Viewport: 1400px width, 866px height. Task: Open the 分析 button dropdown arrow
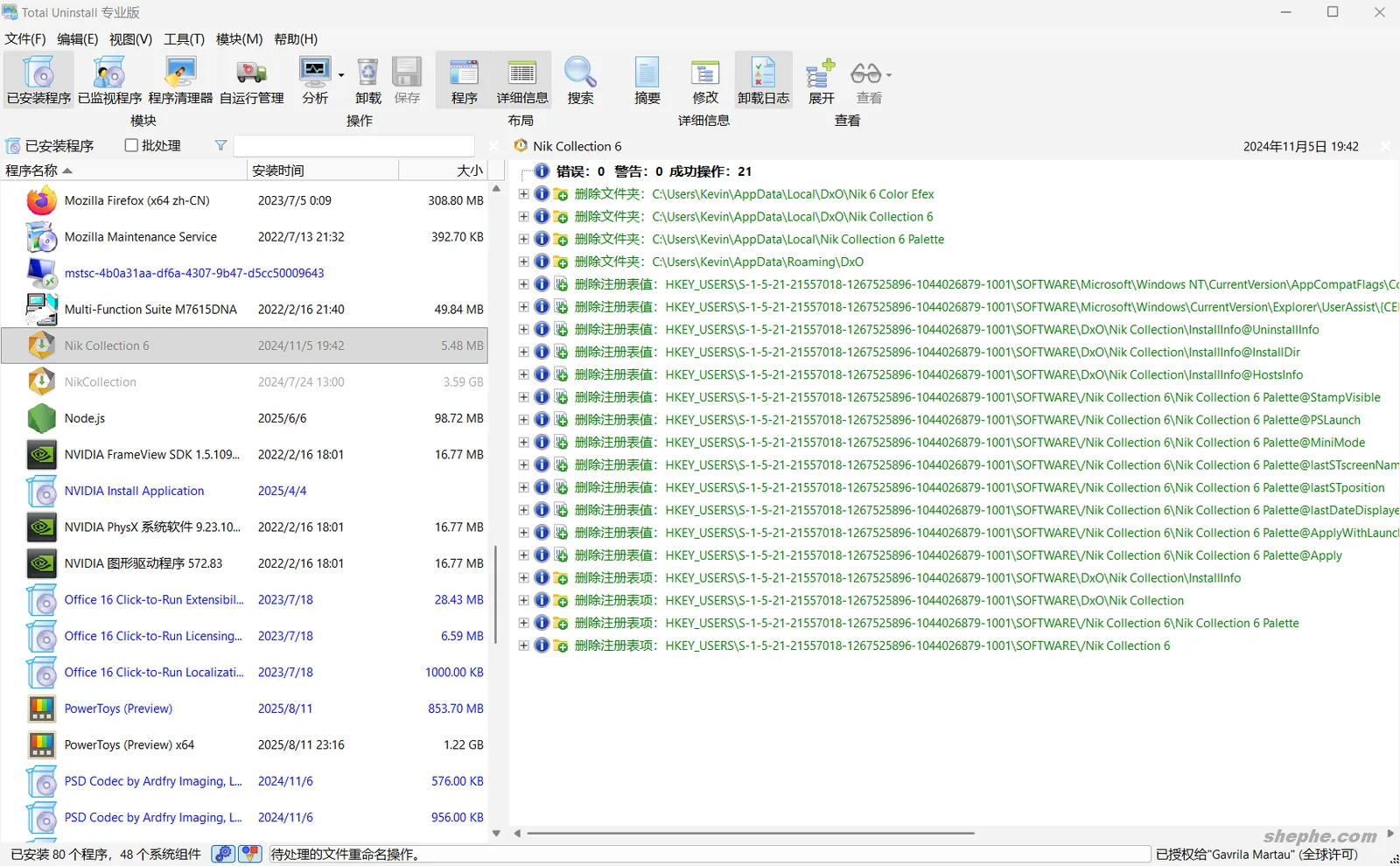(341, 75)
